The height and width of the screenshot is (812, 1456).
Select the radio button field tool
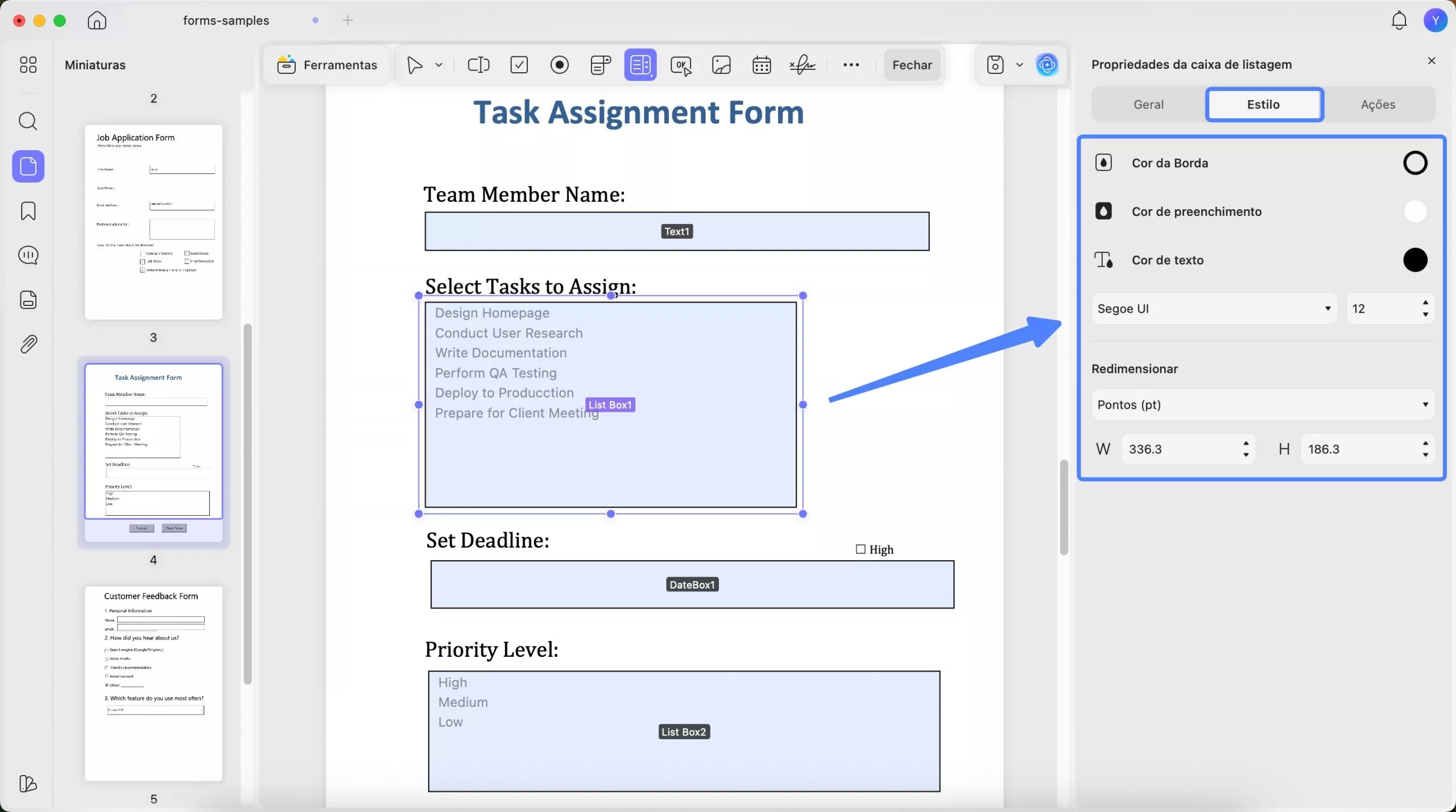point(560,65)
